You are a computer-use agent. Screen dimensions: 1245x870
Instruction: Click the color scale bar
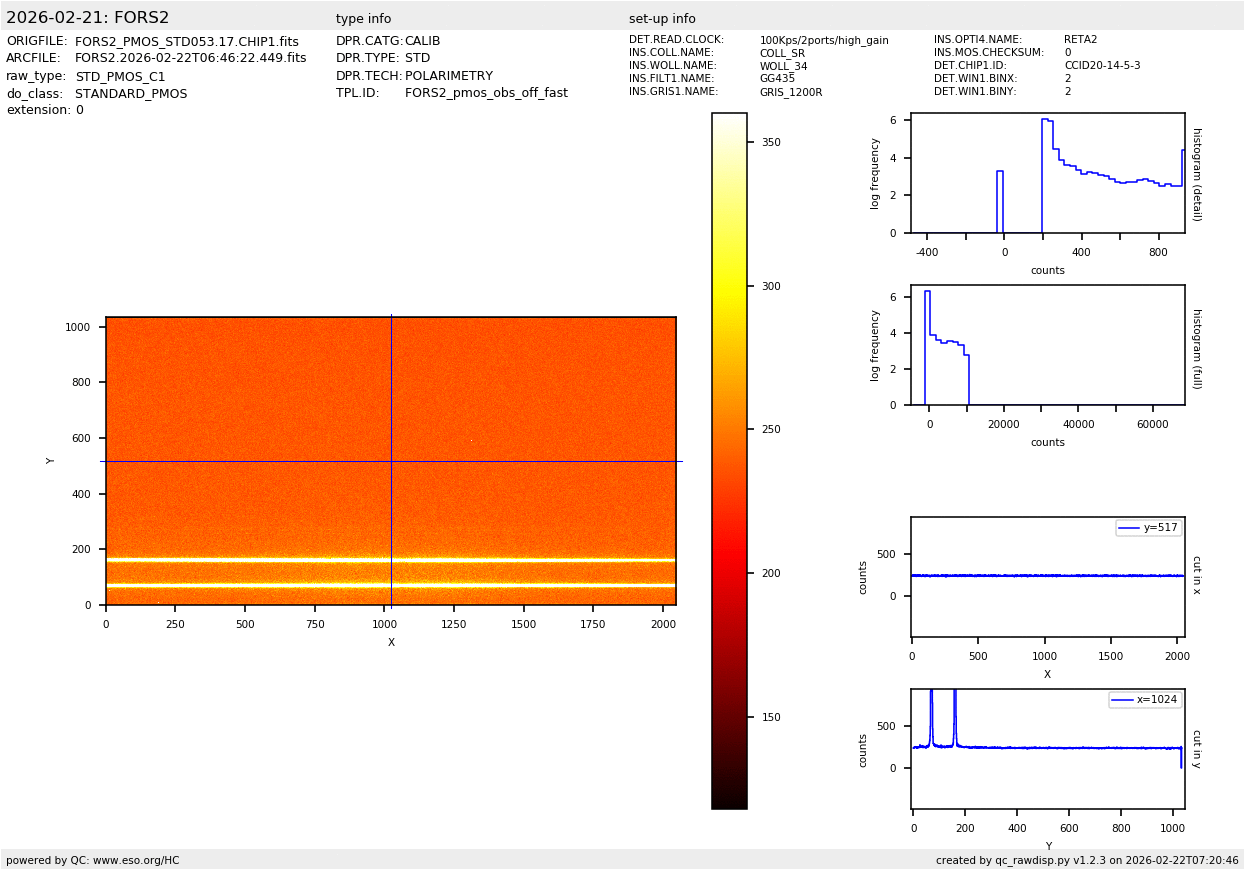click(729, 460)
